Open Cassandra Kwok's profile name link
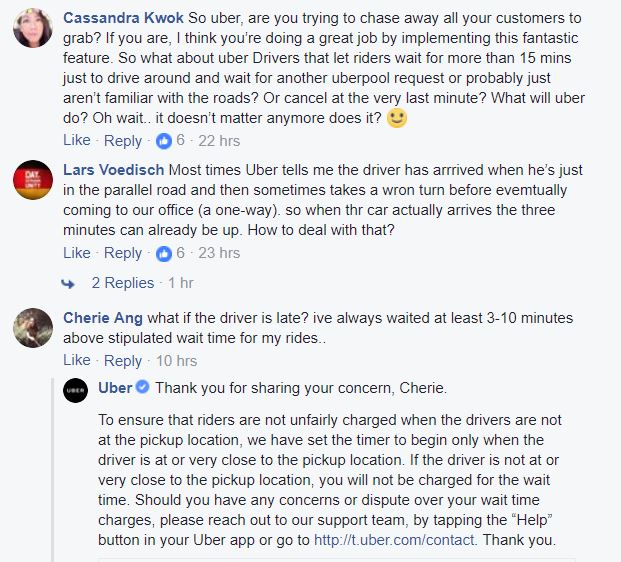 coord(123,18)
